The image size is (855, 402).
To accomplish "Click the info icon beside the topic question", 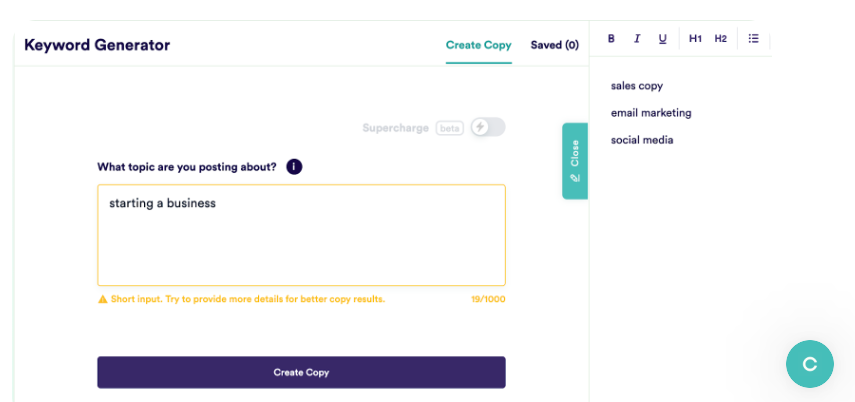I will click(x=294, y=167).
